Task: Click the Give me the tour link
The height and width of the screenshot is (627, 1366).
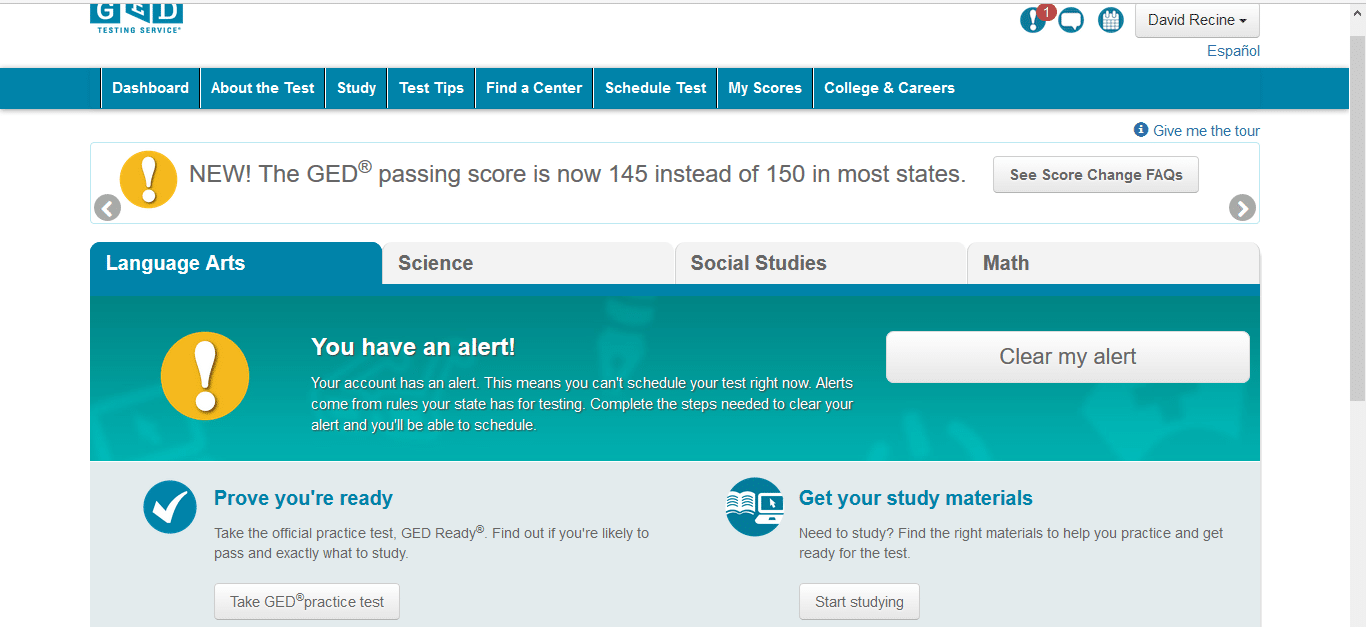Action: coord(1206,131)
